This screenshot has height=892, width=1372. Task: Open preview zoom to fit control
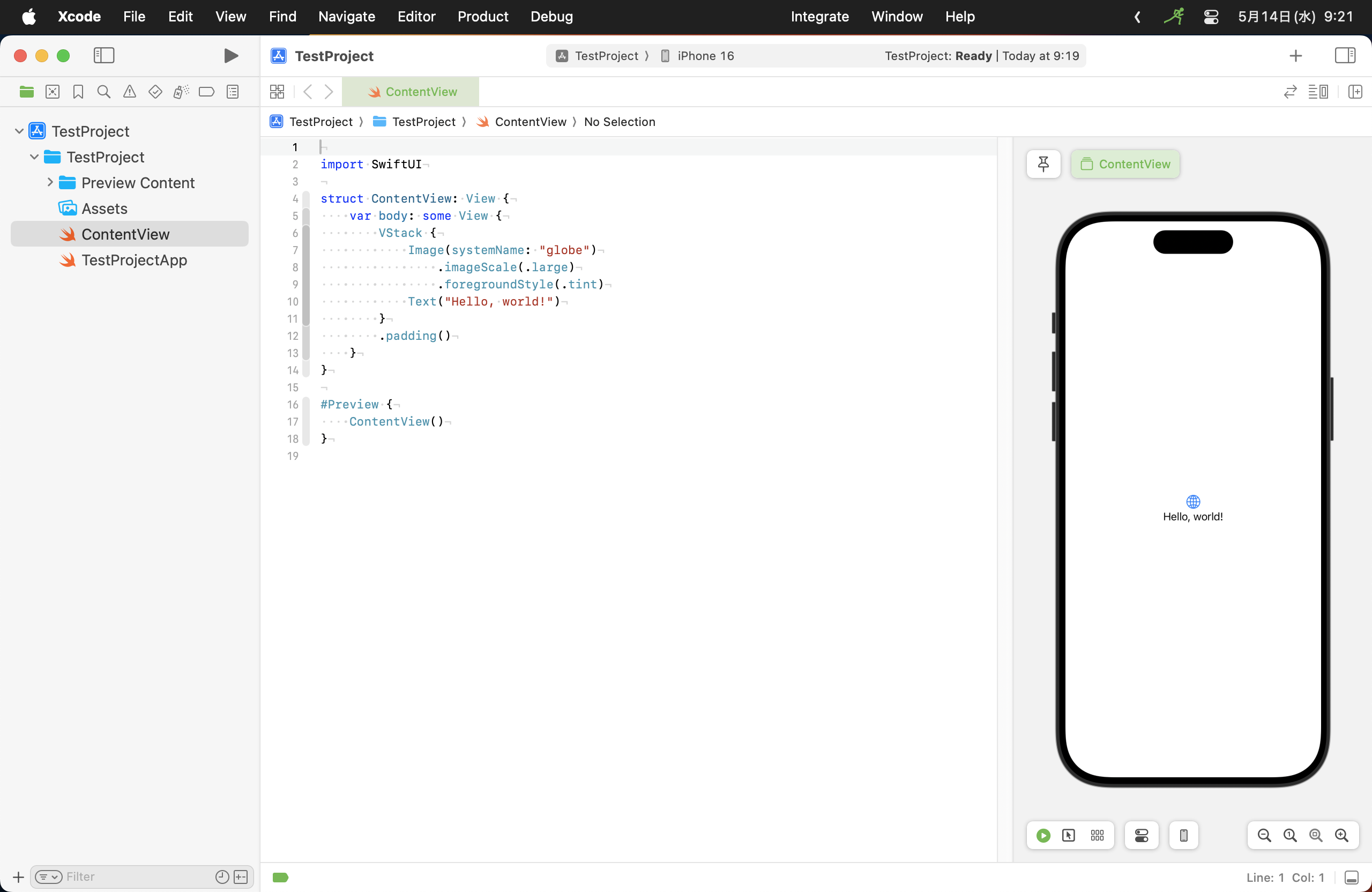click(1316, 835)
